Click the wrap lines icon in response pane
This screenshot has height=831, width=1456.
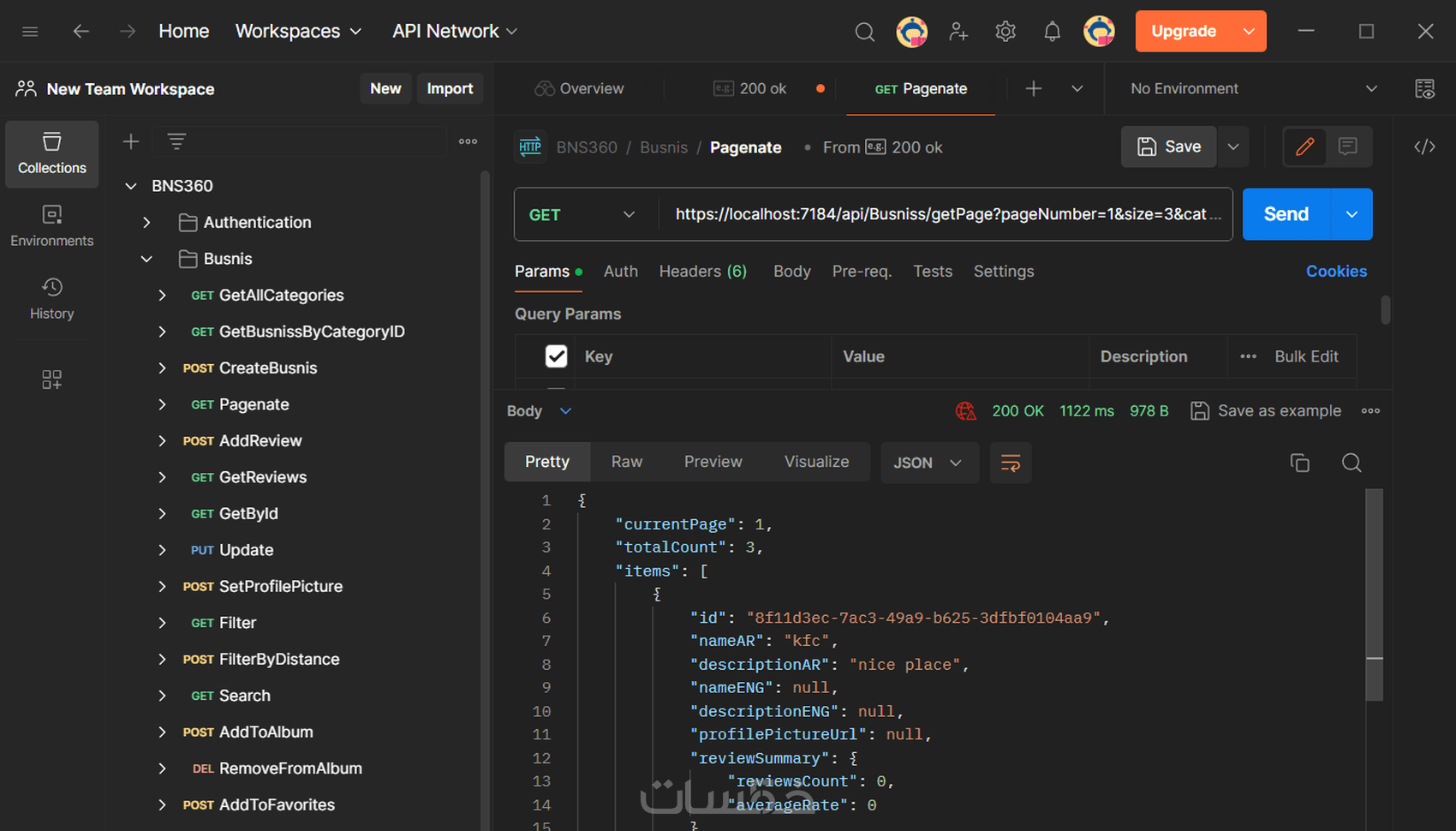(1011, 463)
